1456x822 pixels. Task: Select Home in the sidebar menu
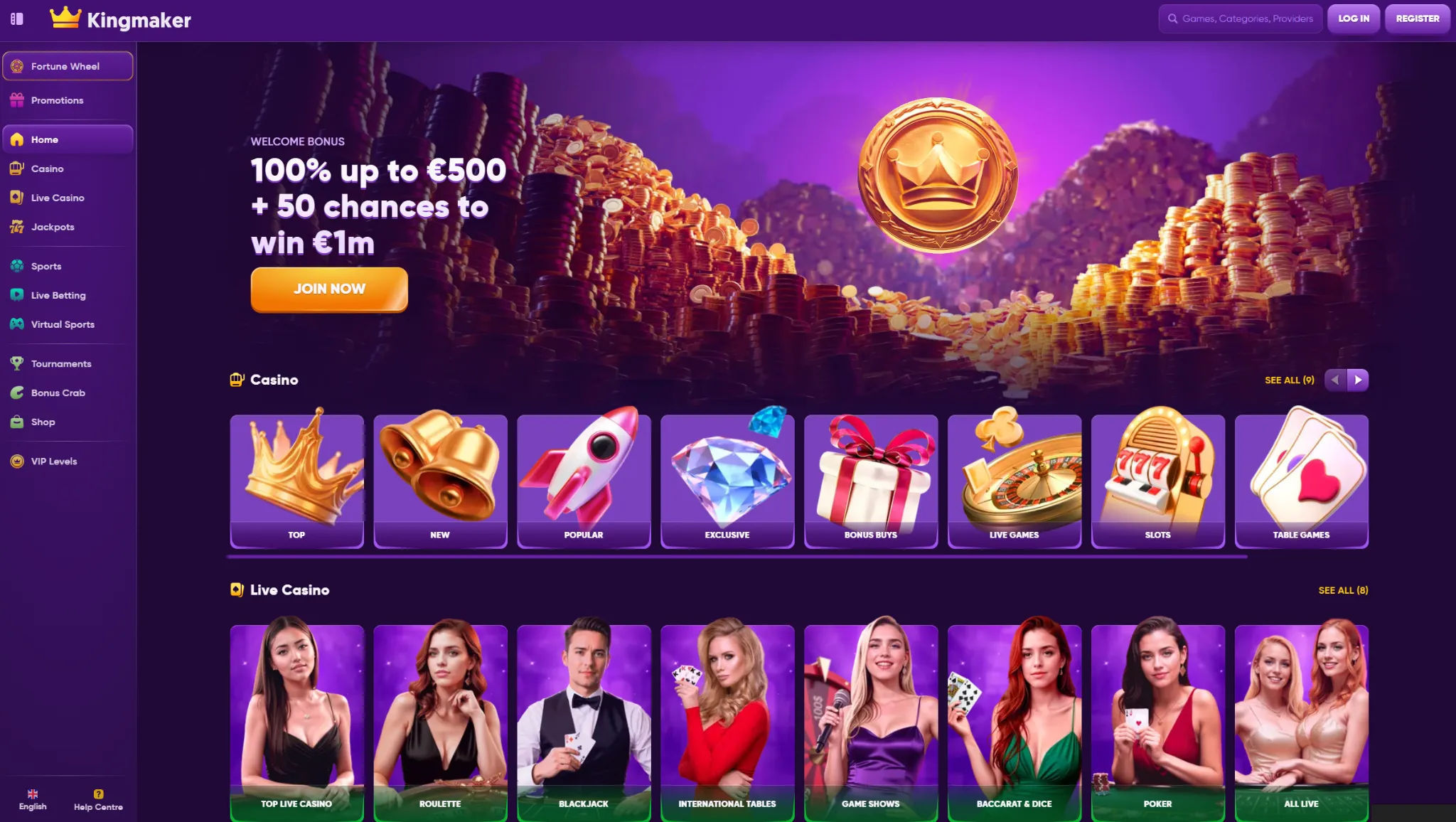(x=68, y=139)
